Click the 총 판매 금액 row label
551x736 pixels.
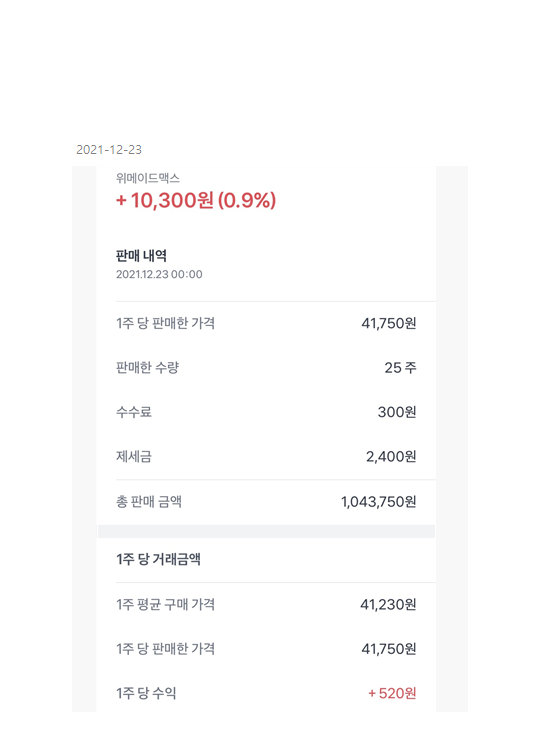click(x=149, y=502)
